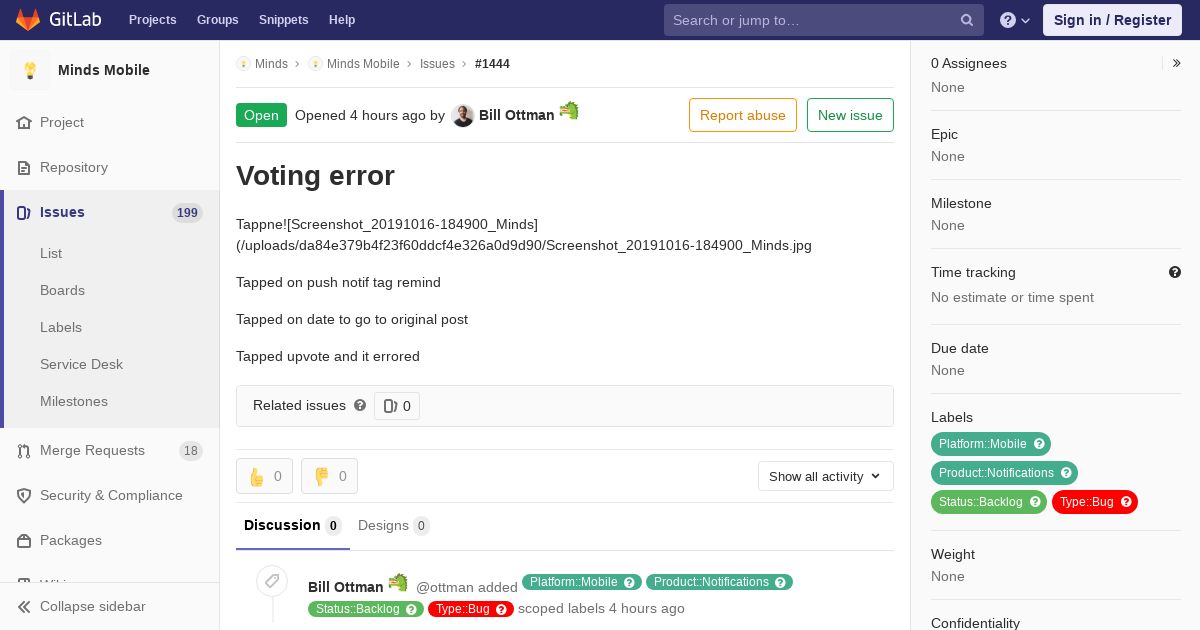Open the Projects menu

153,20
